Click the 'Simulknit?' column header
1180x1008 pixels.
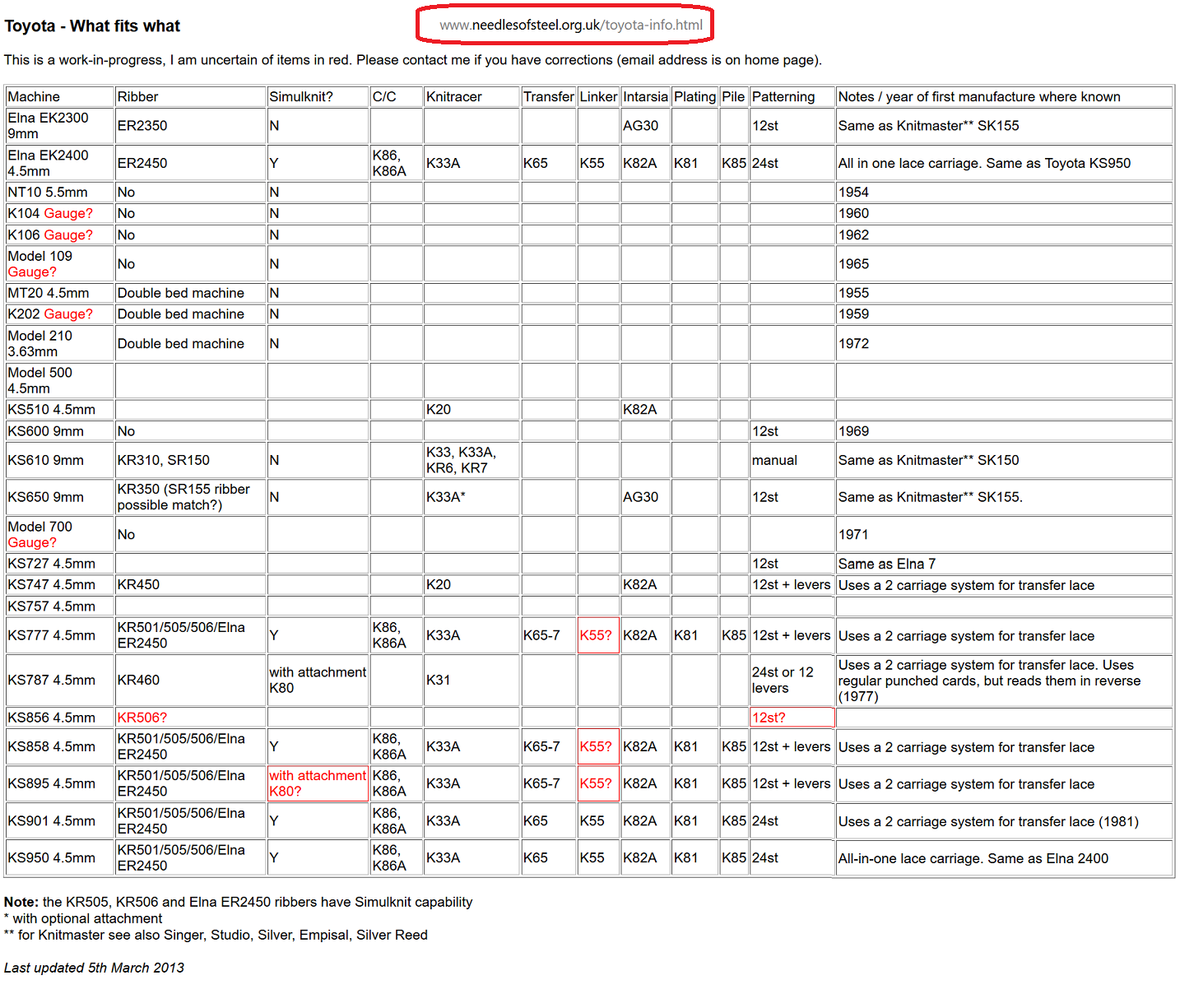tap(318, 96)
